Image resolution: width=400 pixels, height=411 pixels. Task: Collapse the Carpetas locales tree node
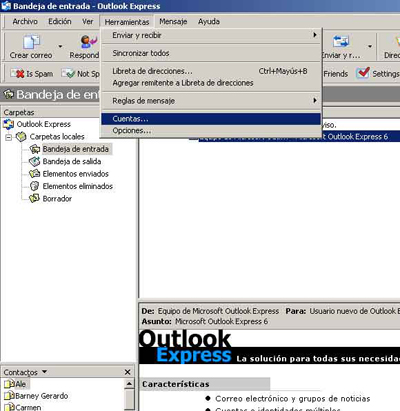click(9, 137)
